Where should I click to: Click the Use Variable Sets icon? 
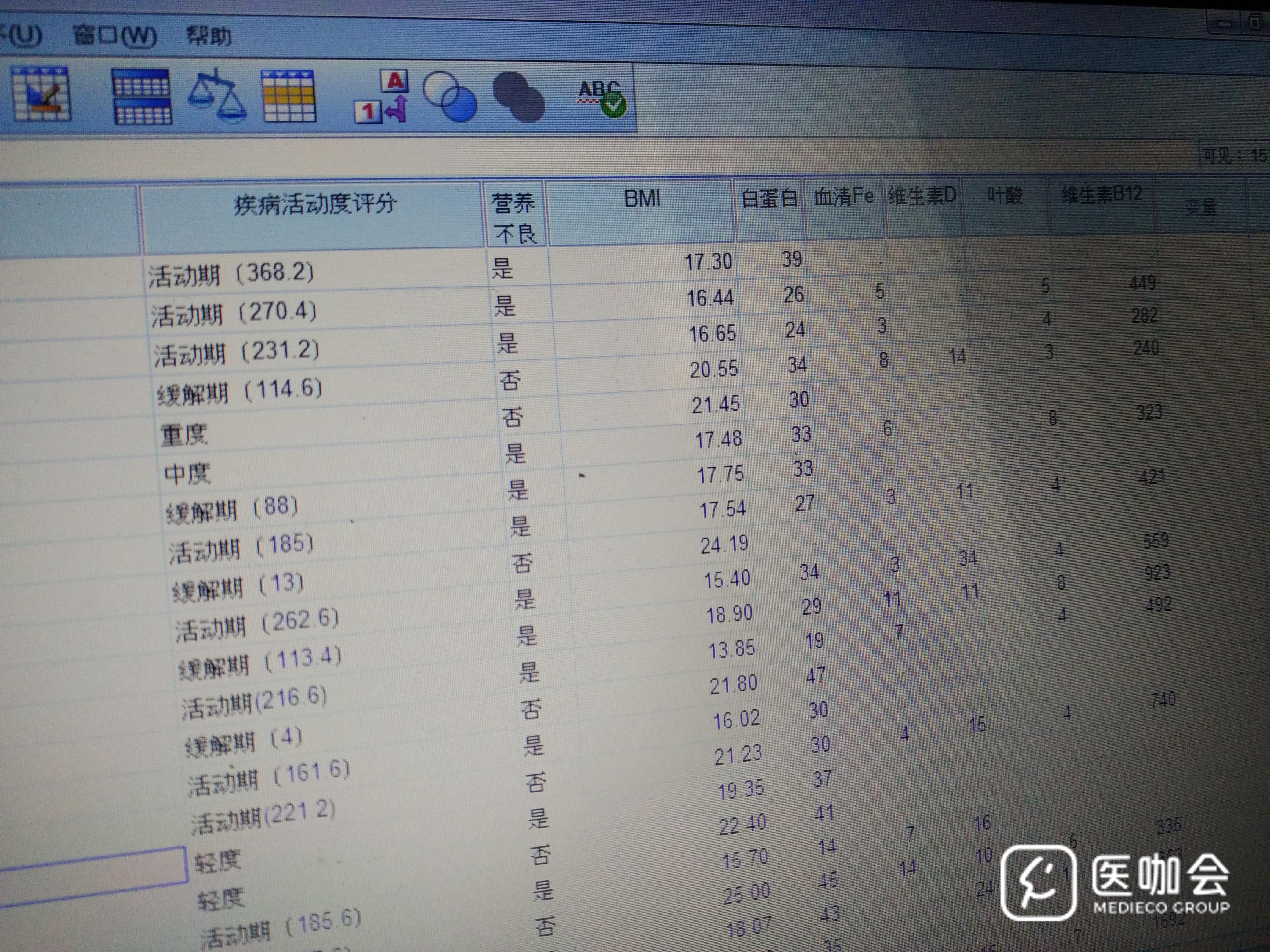pos(450,96)
